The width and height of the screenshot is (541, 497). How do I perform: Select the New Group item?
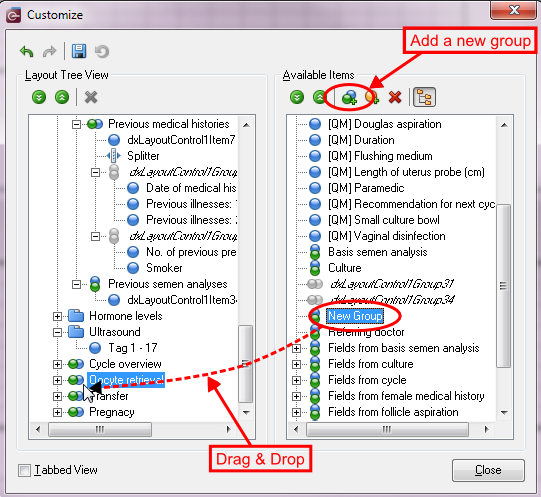pyautogui.click(x=355, y=316)
